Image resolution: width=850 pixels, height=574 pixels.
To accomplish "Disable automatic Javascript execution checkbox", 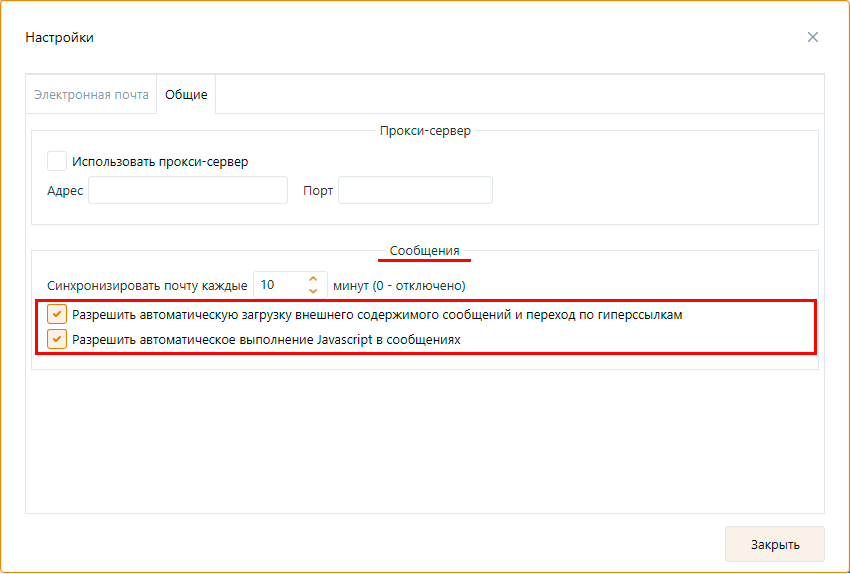I will coord(57,339).
